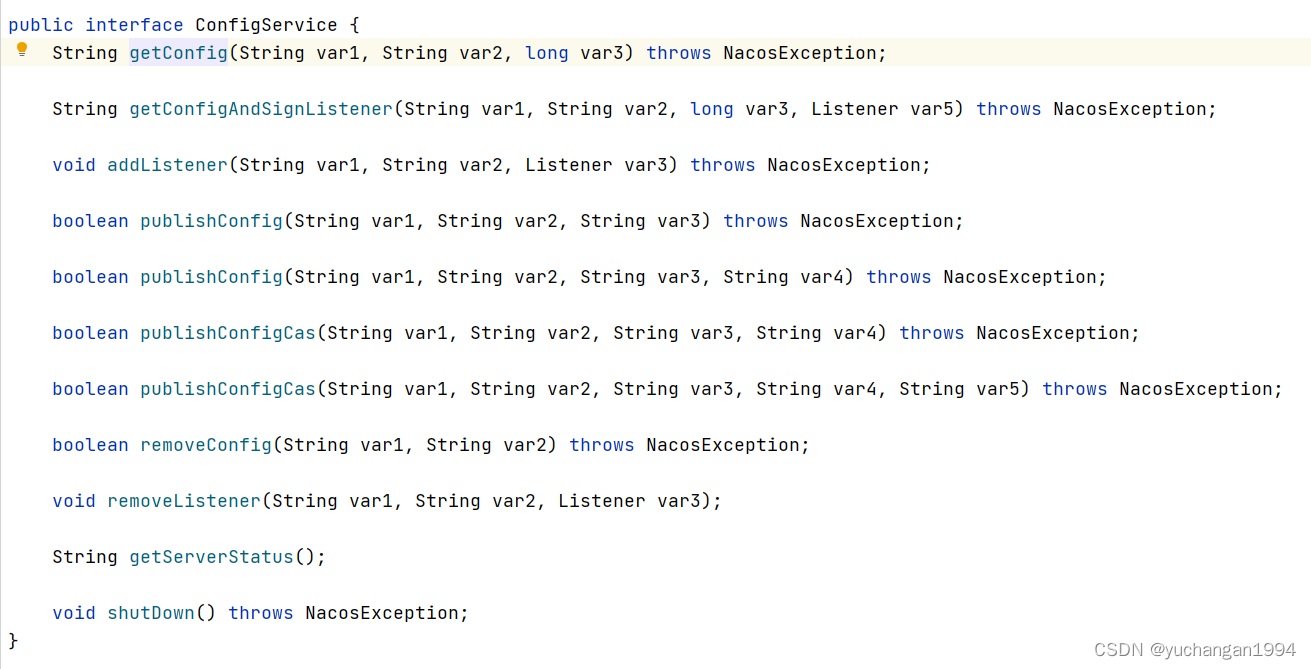
Task: Click the 'public' keyword in the declaration
Action: point(41,25)
